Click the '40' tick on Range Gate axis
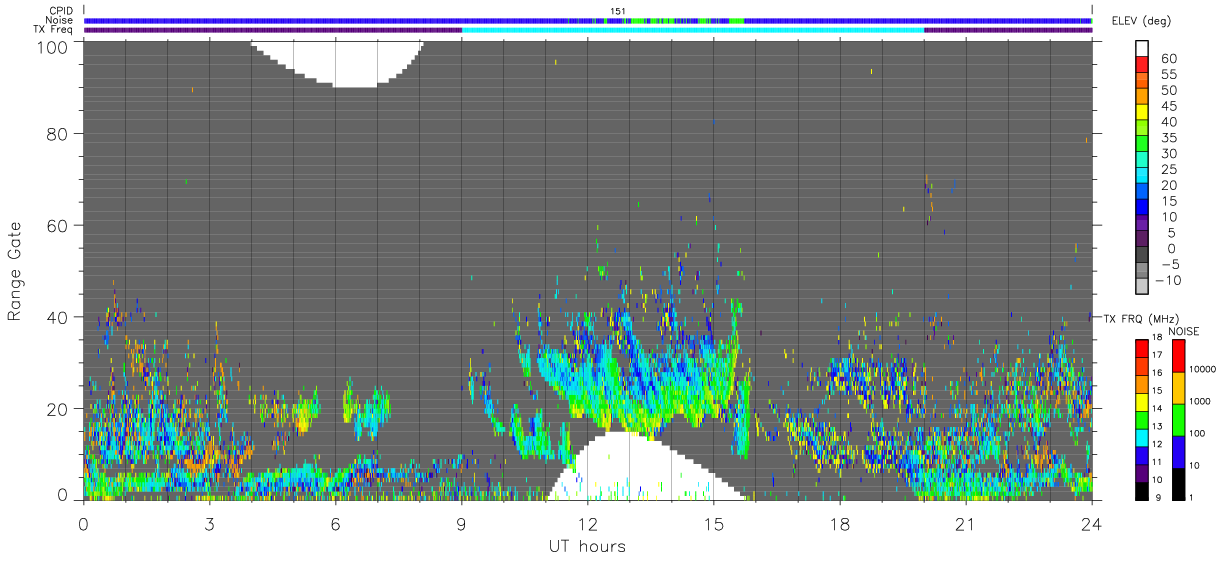The height and width of the screenshot is (567, 1228). pos(59,317)
